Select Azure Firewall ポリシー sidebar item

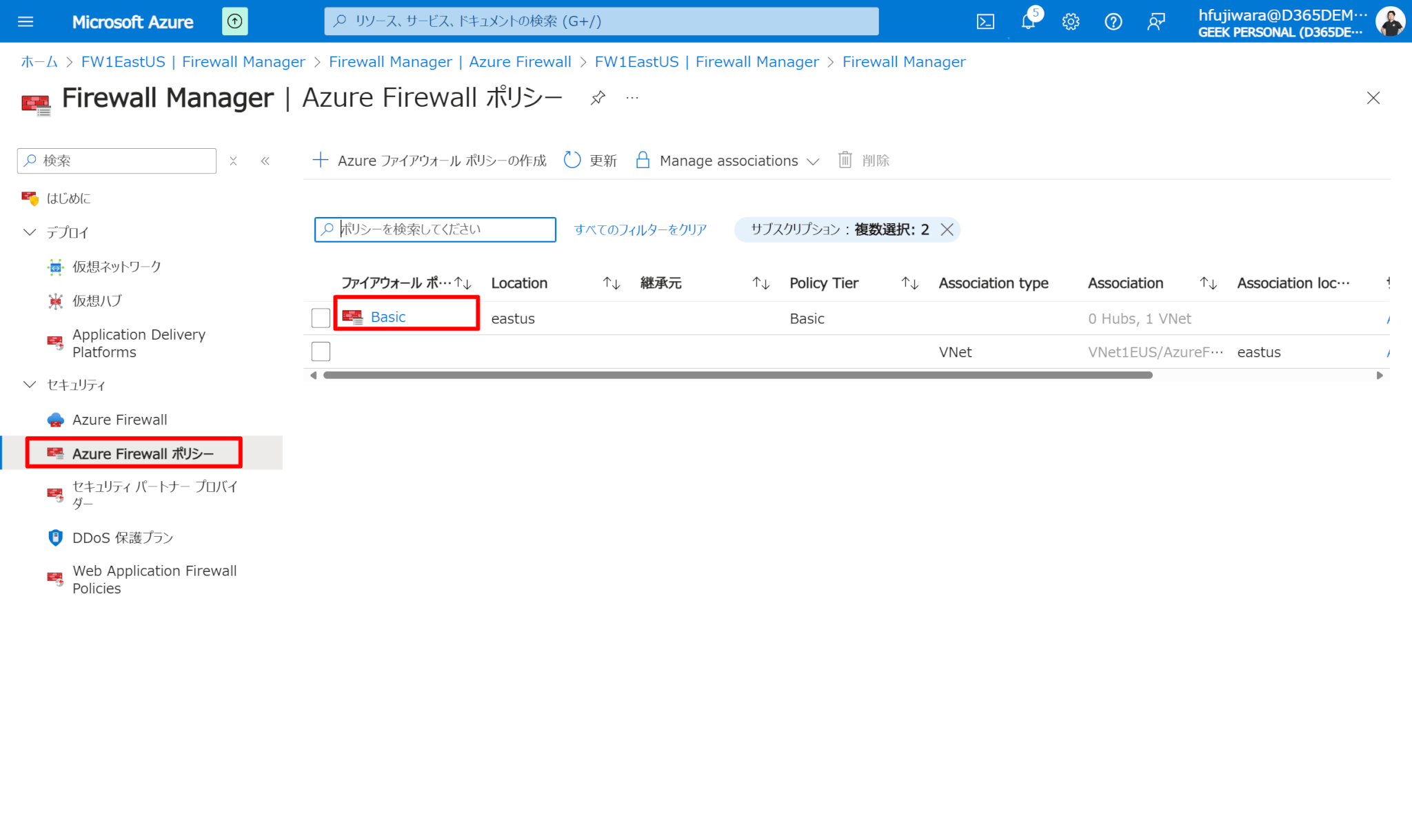(x=142, y=453)
